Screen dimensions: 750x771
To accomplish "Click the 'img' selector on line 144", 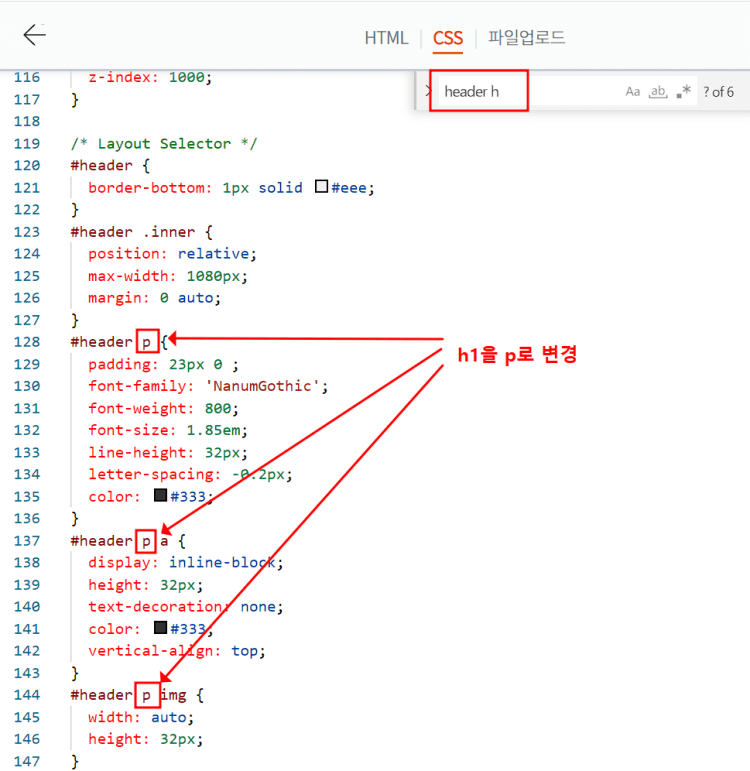I will click(x=174, y=695).
